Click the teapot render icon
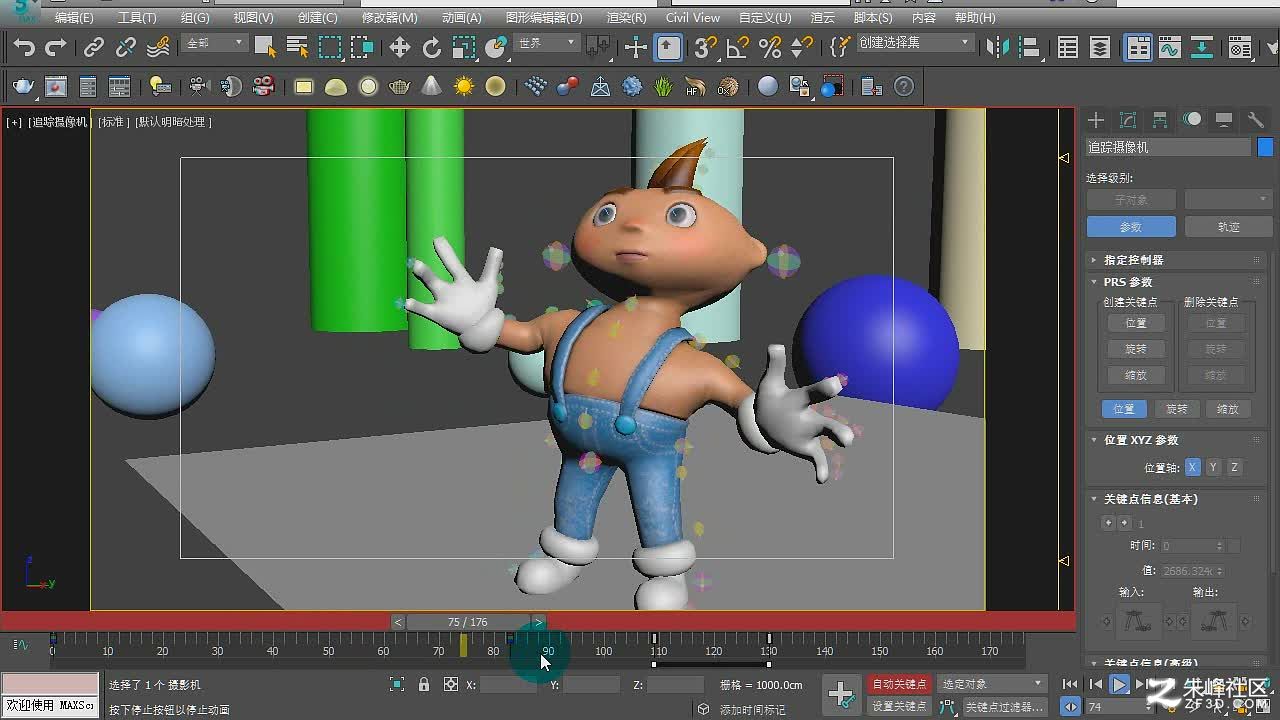This screenshot has height=720, width=1280. click(24, 87)
